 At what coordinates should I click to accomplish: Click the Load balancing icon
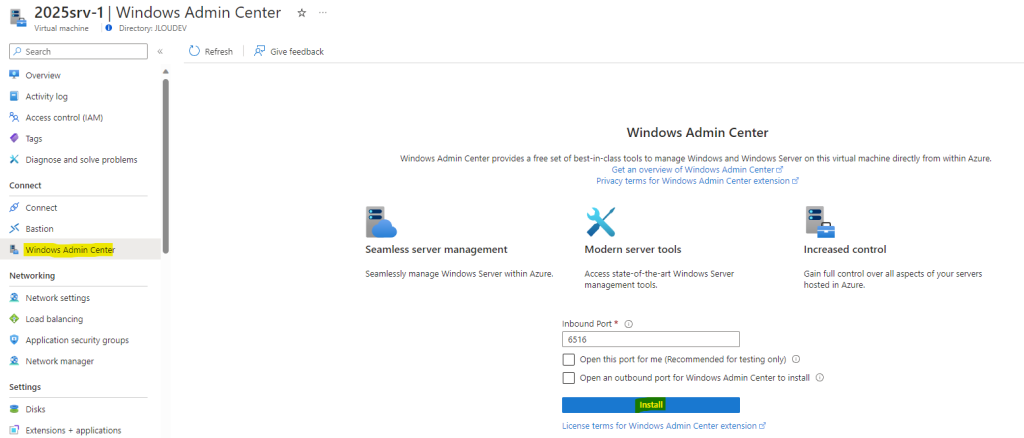[14, 319]
